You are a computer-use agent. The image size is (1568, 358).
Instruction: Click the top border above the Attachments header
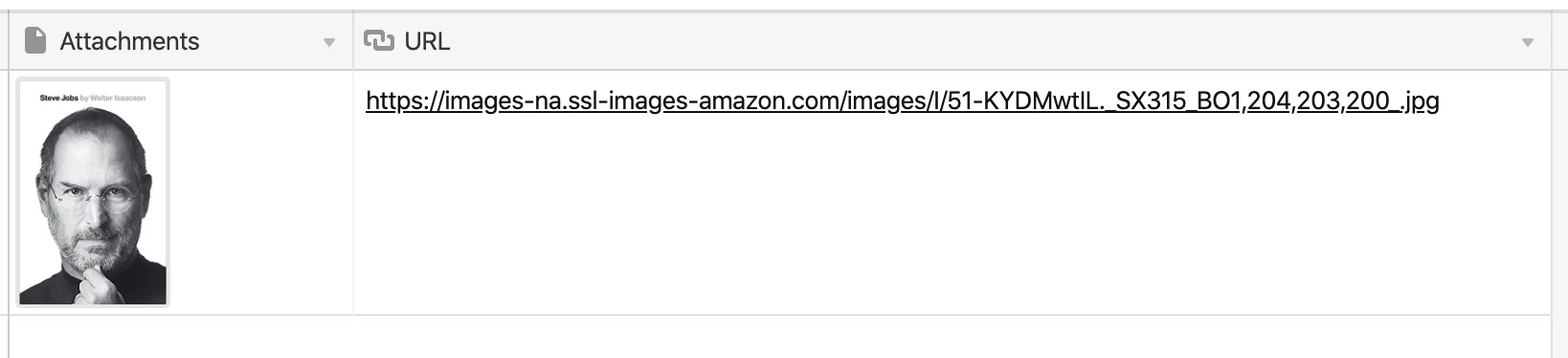click(x=181, y=11)
